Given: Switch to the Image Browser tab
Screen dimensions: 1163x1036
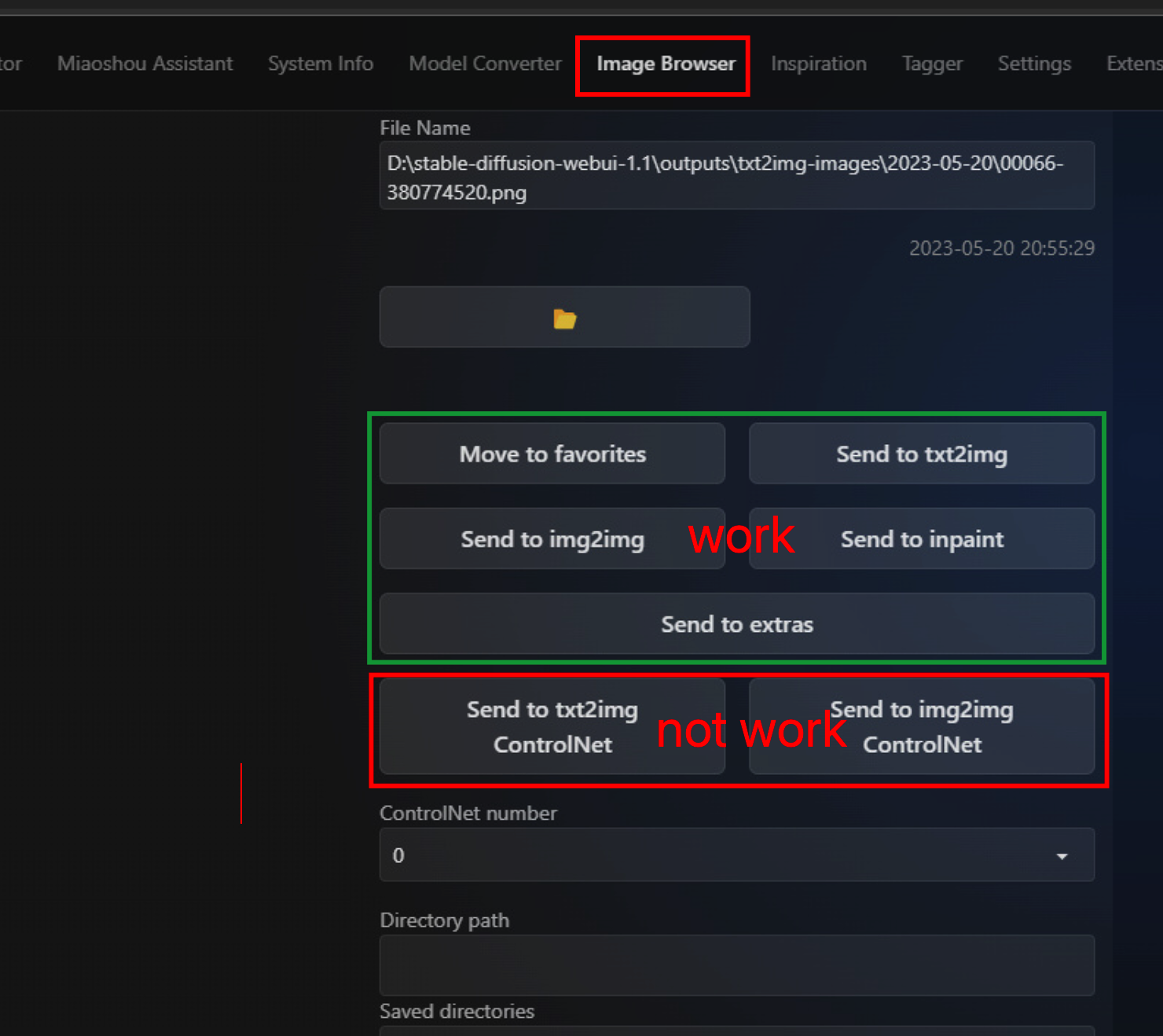Looking at the screenshot, I should click(662, 64).
